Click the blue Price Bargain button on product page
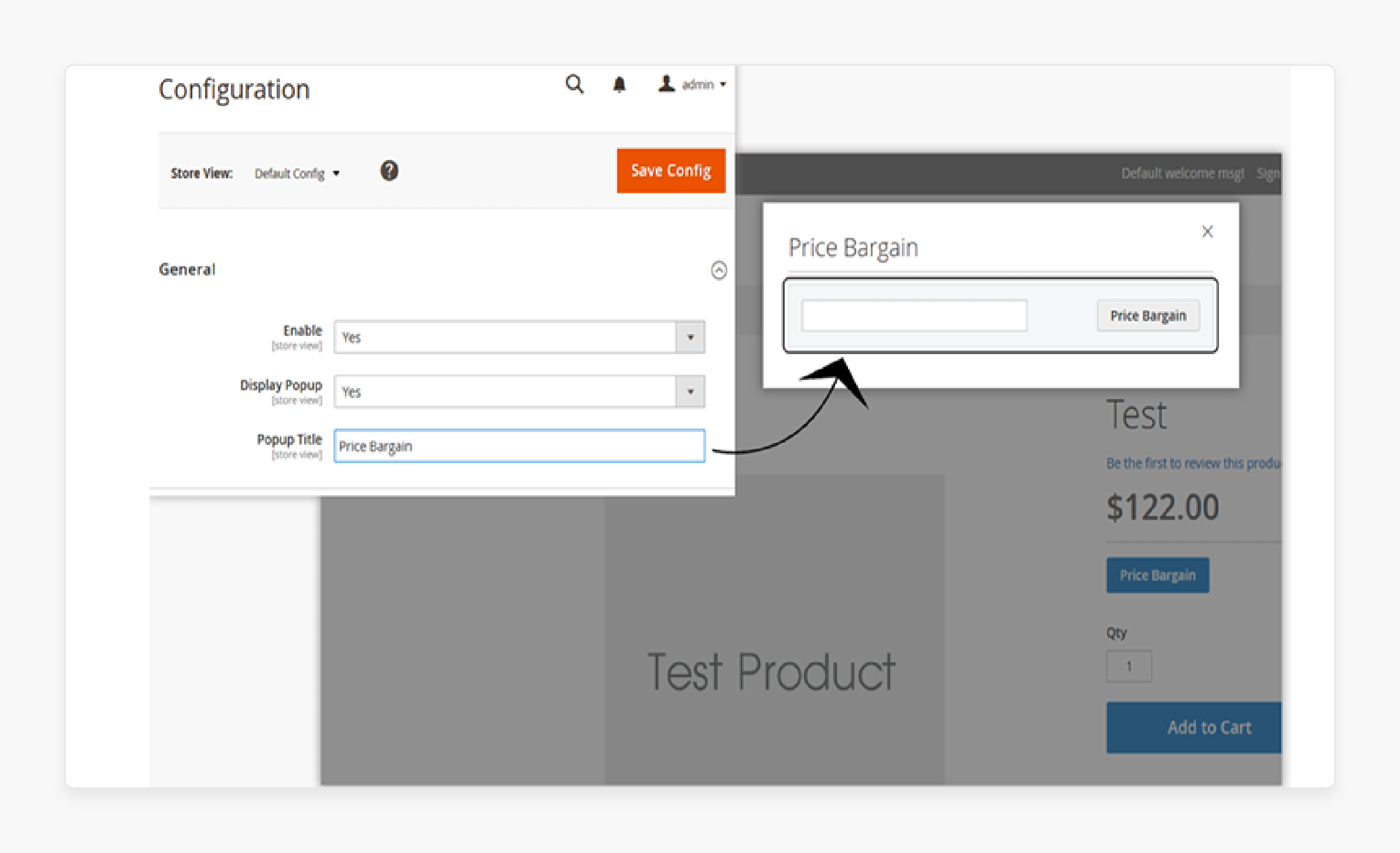 (x=1157, y=575)
